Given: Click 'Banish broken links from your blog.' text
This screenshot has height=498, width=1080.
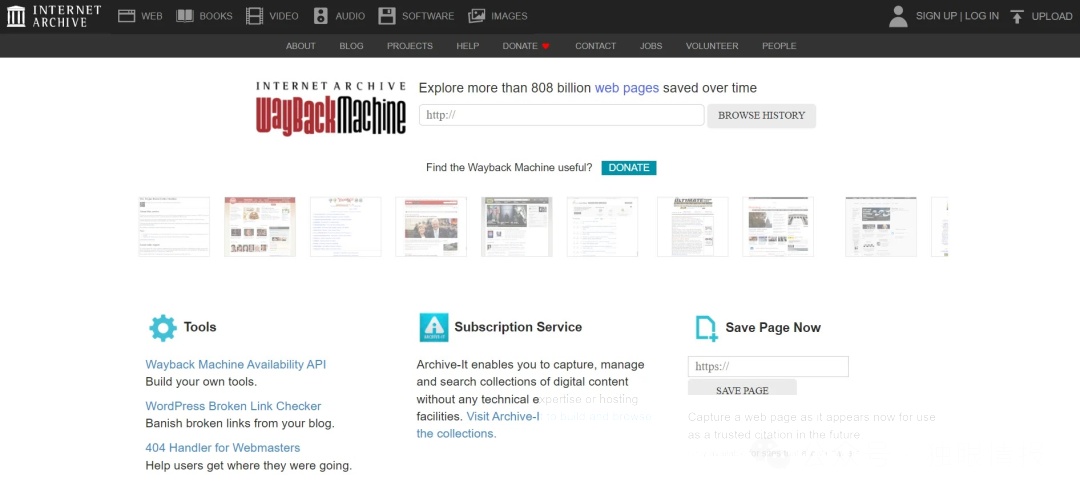Looking at the screenshot, I should [240, 424].
